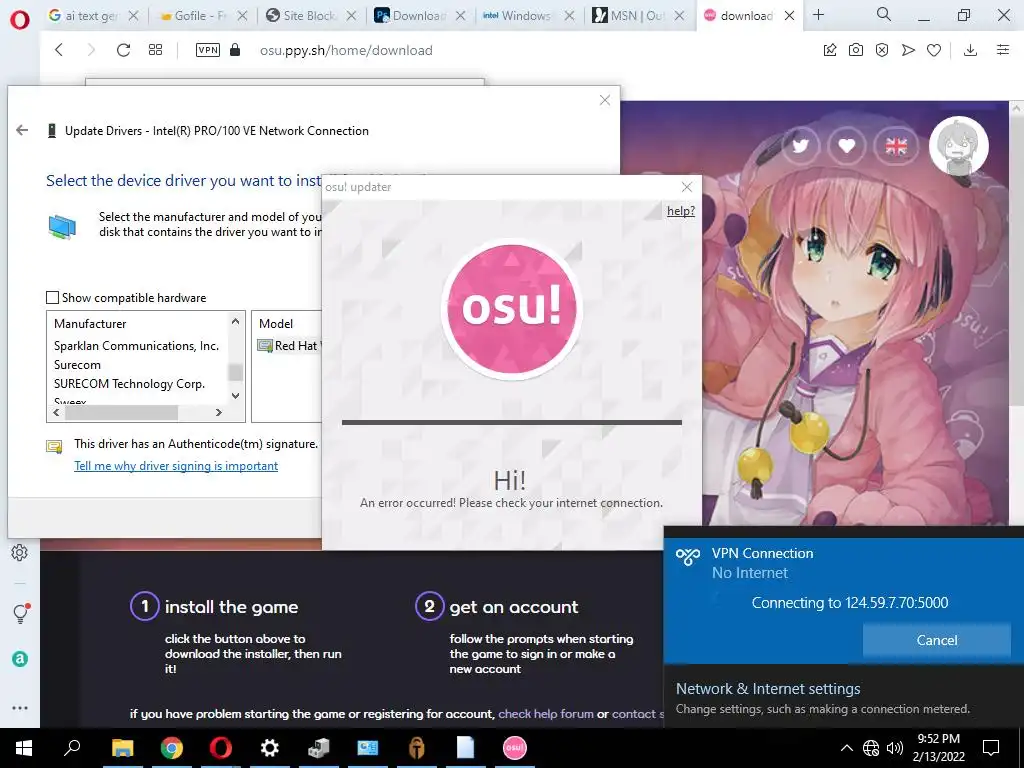Close the Gofile tab
The height and width of the screenshot is (768, 1024).
tap(242, 16)
